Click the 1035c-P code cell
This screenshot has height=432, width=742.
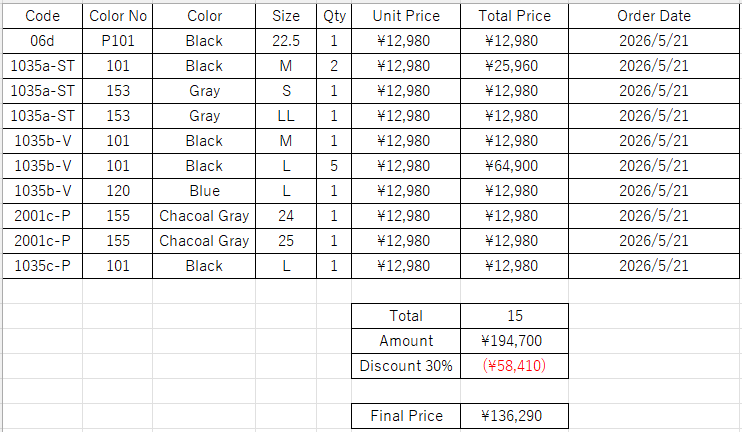coord(43,266)
